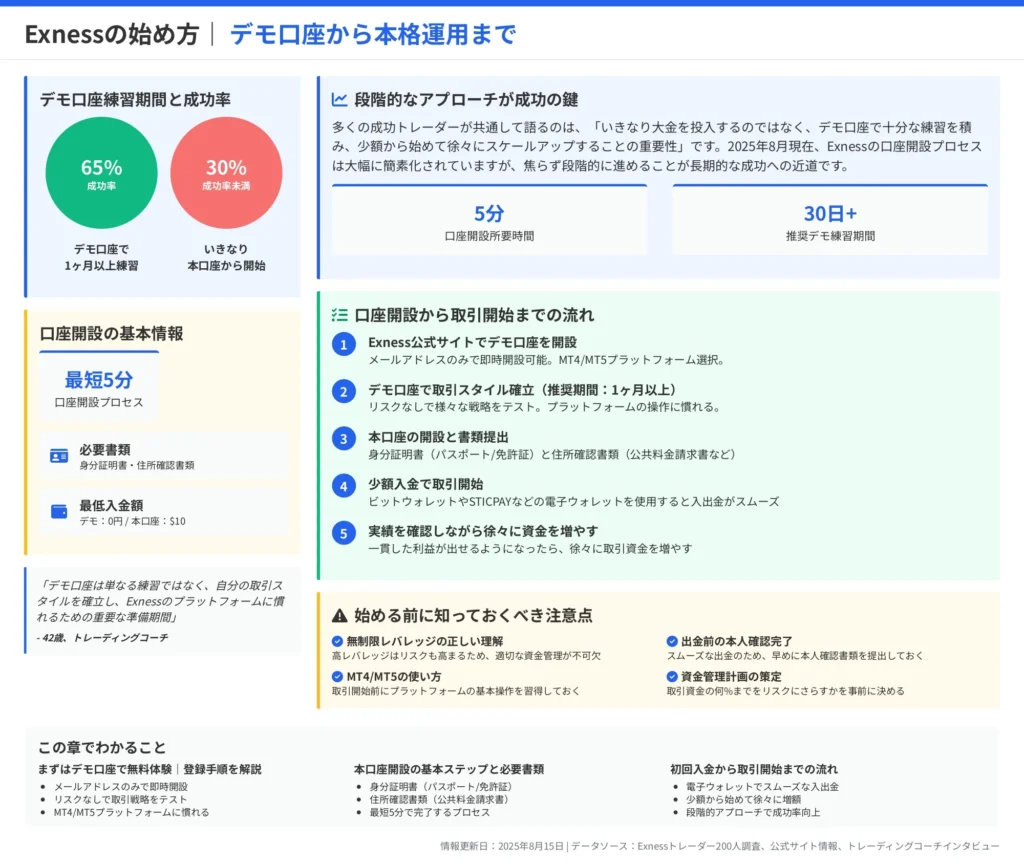This screenshot has height=865, width=1024.
Task: Click text 身分証明書・住所確認書類
Action: pos(137,465)
